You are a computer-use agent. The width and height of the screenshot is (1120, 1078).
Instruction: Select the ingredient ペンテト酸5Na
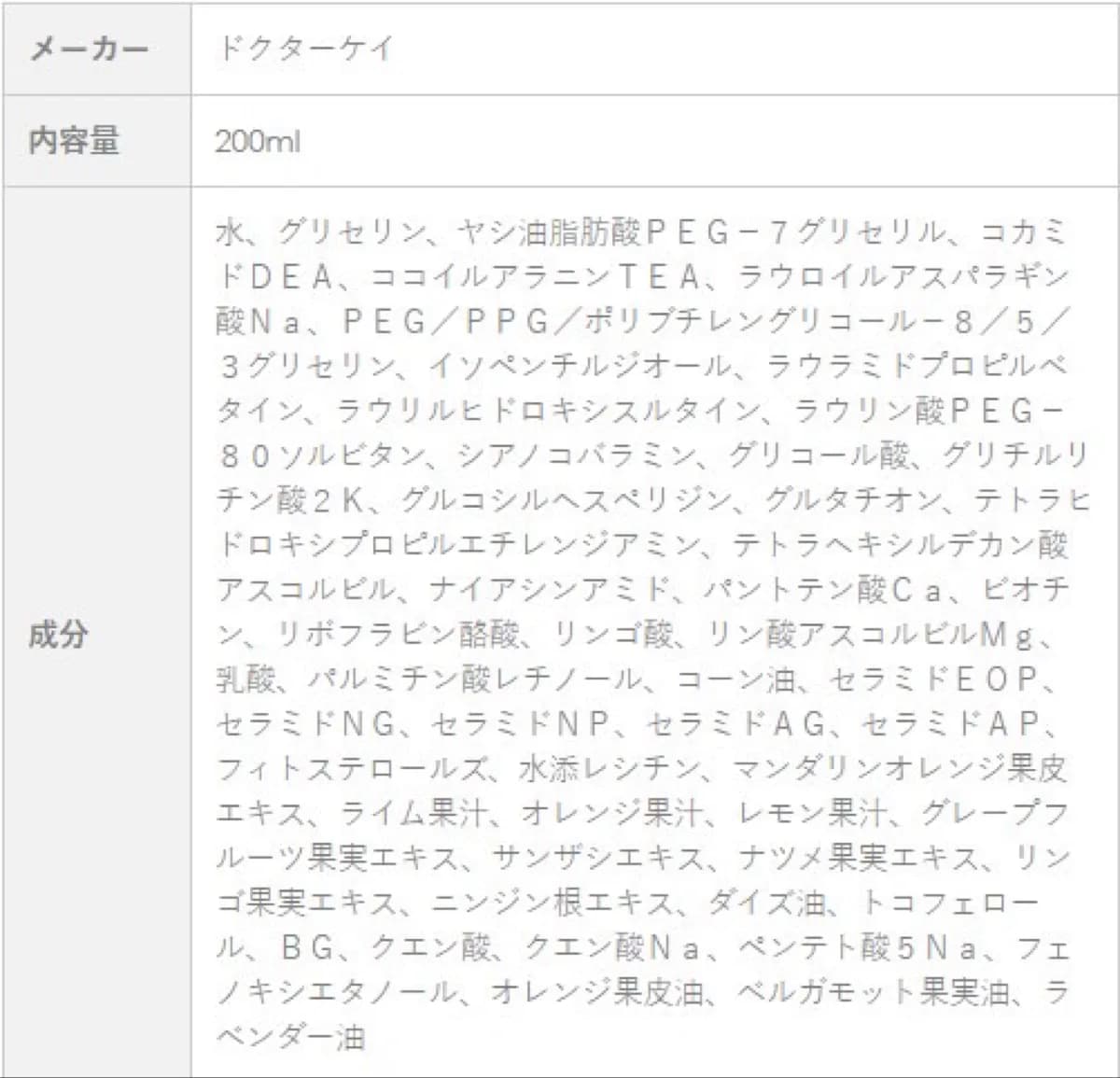[857, 948]
